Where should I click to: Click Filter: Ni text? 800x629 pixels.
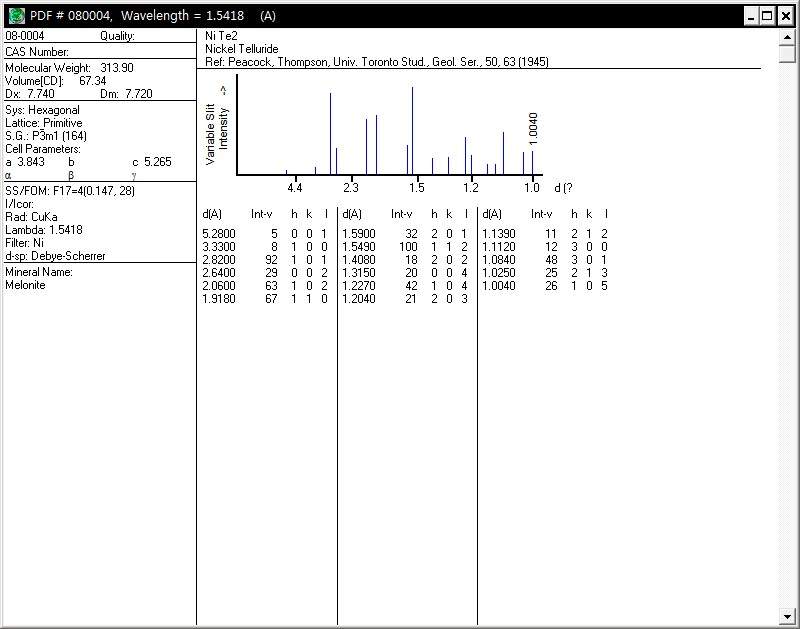pos(24,243)
